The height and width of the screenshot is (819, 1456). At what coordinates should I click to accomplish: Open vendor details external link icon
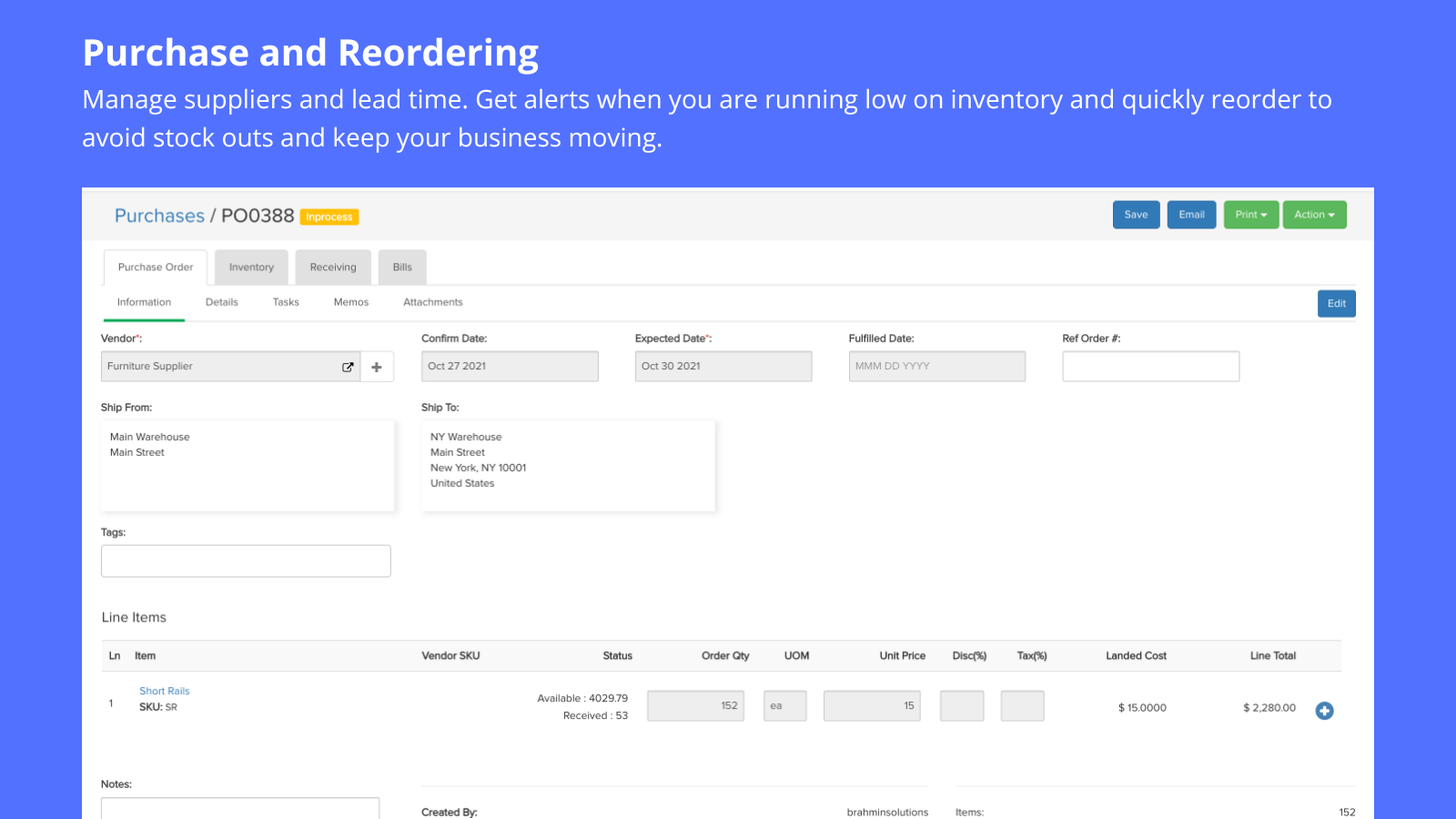click(348, 367)
